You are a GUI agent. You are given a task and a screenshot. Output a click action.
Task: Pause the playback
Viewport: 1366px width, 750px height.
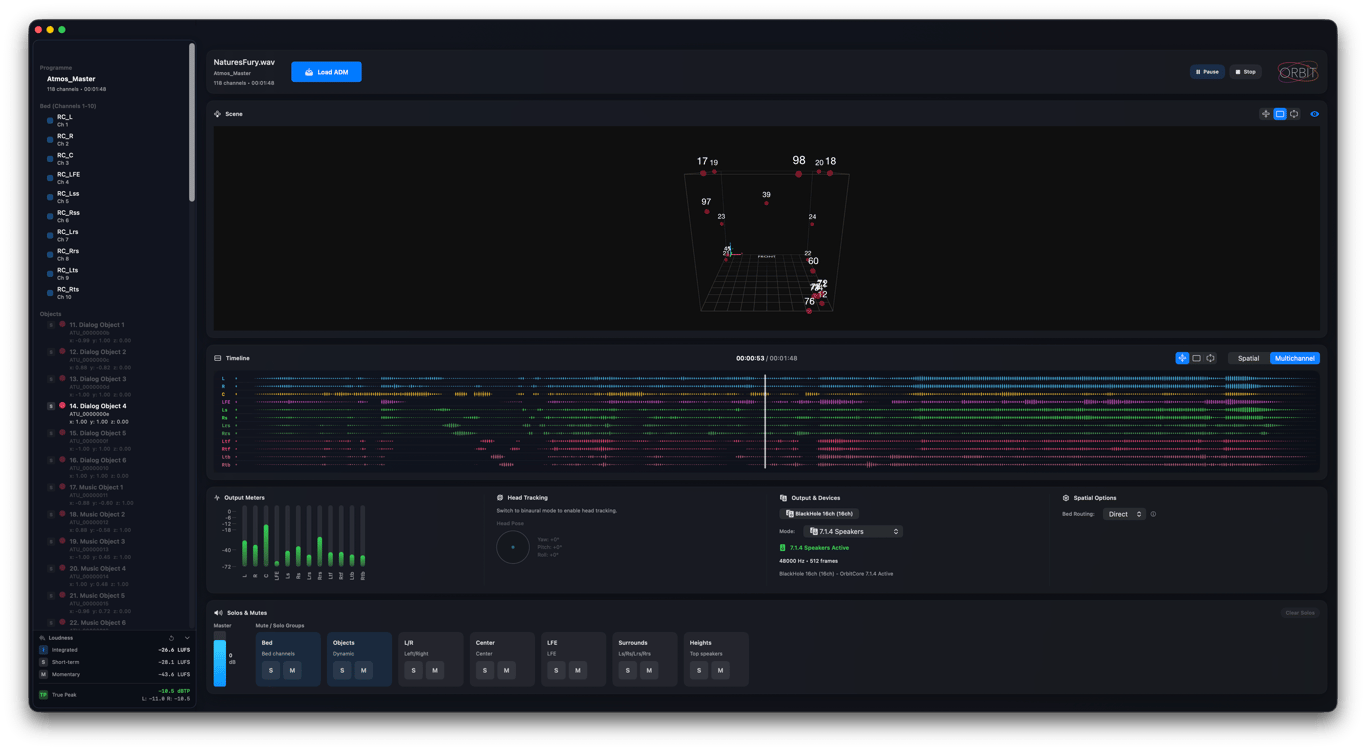(1207, 71)
